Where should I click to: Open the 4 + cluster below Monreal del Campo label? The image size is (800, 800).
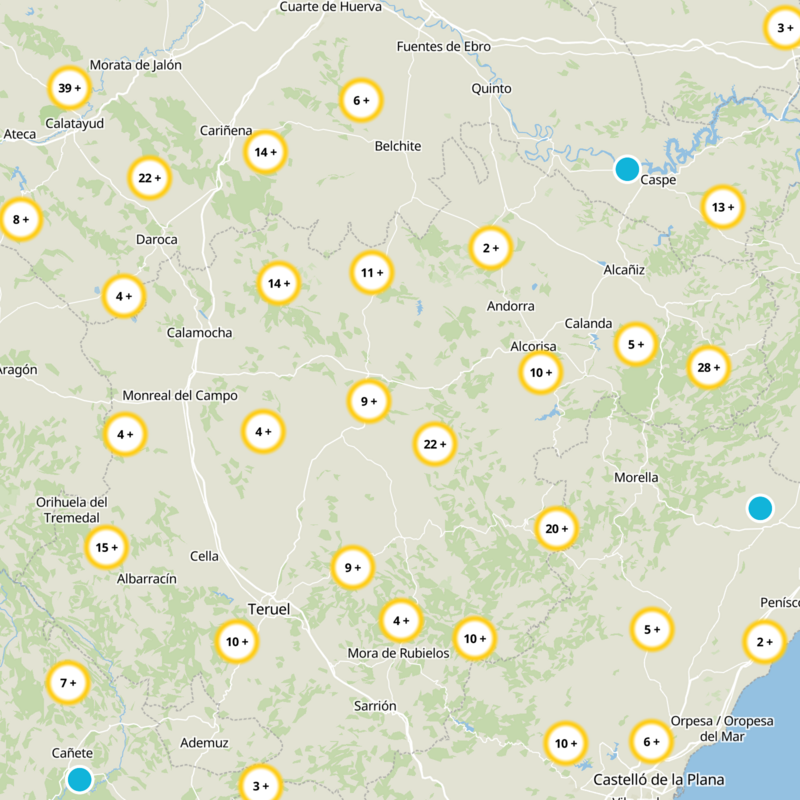pyautogui.click(x=125, y=434)
